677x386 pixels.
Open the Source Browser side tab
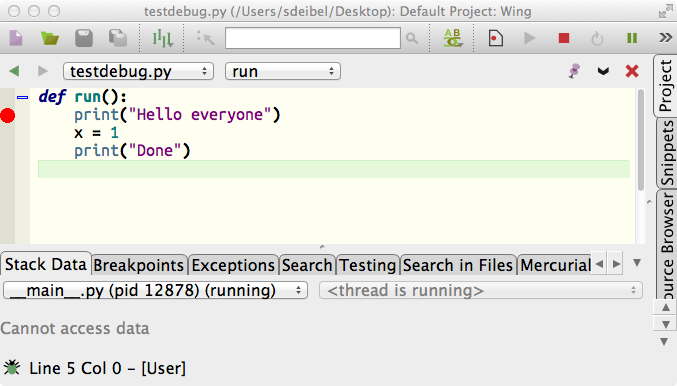click(667, 244)
